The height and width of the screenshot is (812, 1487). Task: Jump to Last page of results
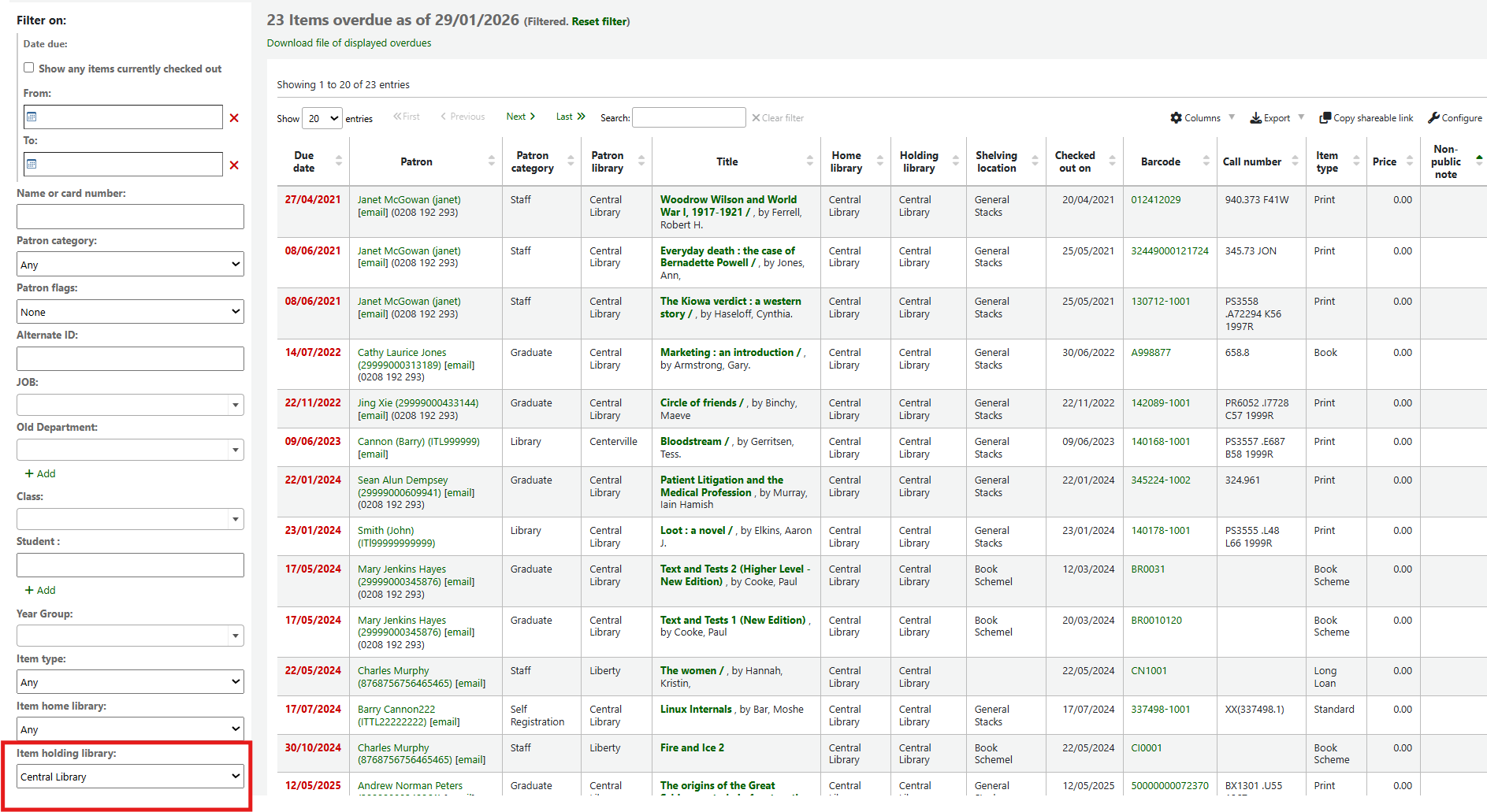(570, 117)
